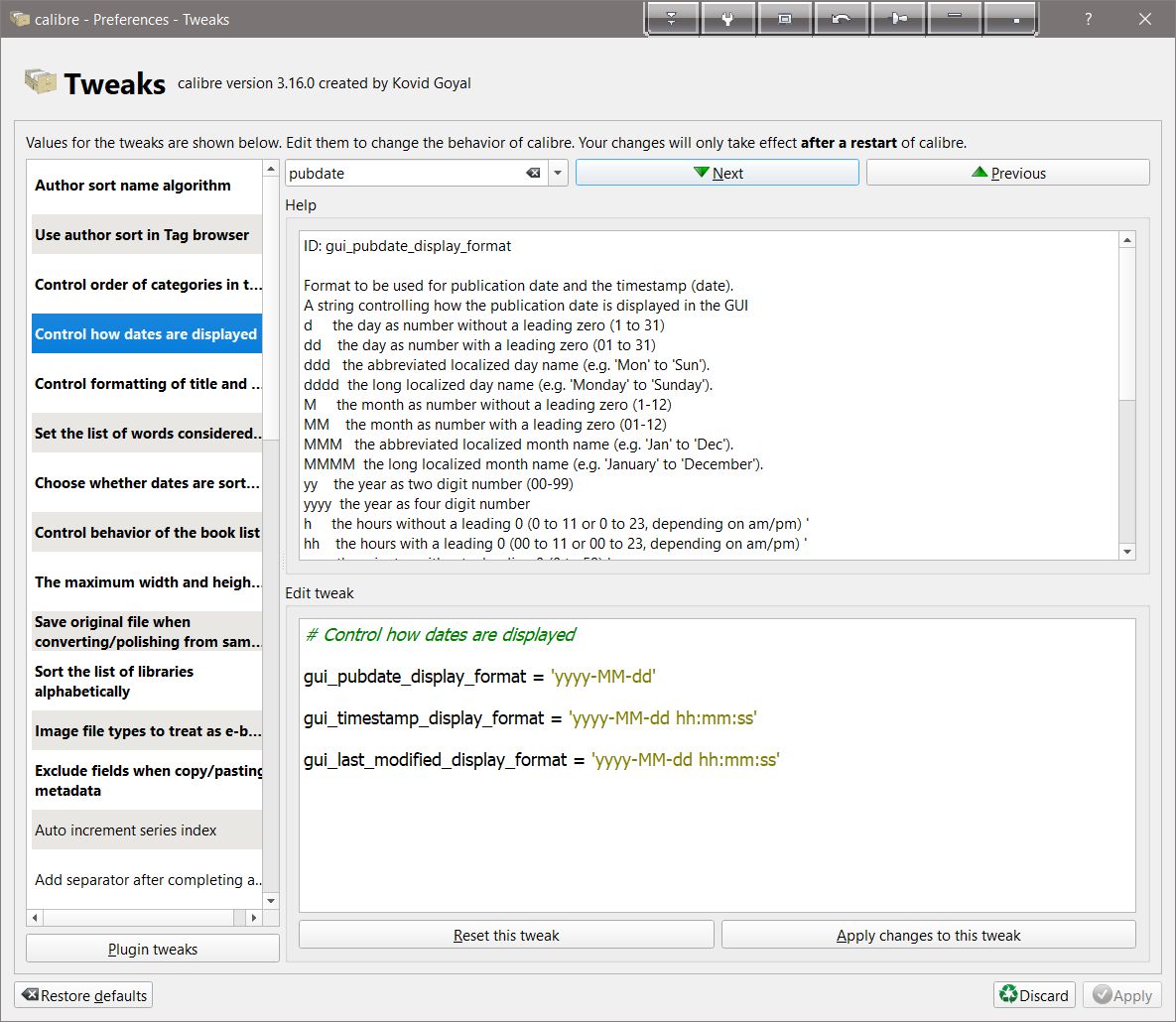Click up arrow of tweaks list vertical scrollbar

pyautogui.click(x=271, y=169)
